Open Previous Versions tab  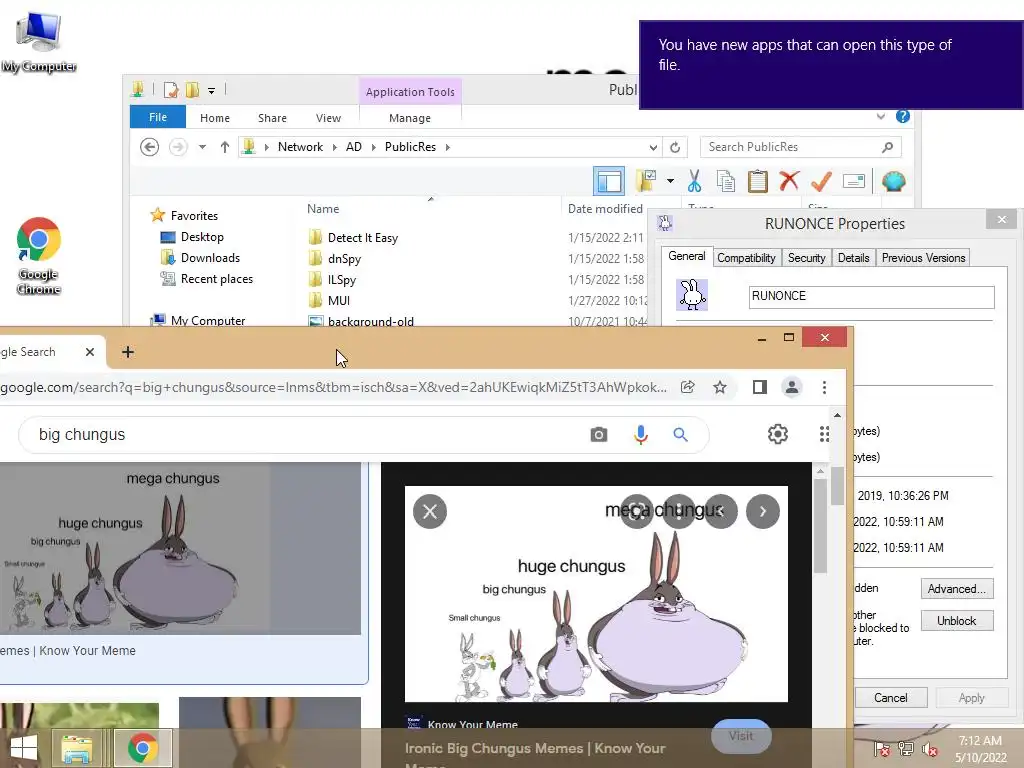coord(923,258)
